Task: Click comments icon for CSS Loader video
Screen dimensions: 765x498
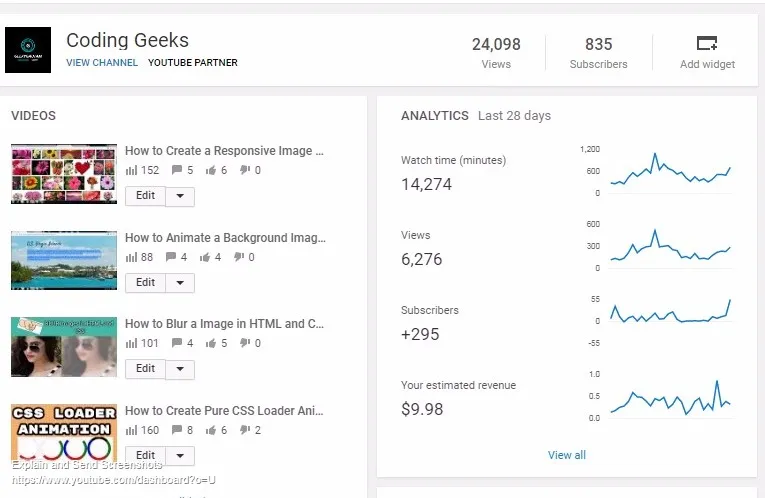Action: 177,430
